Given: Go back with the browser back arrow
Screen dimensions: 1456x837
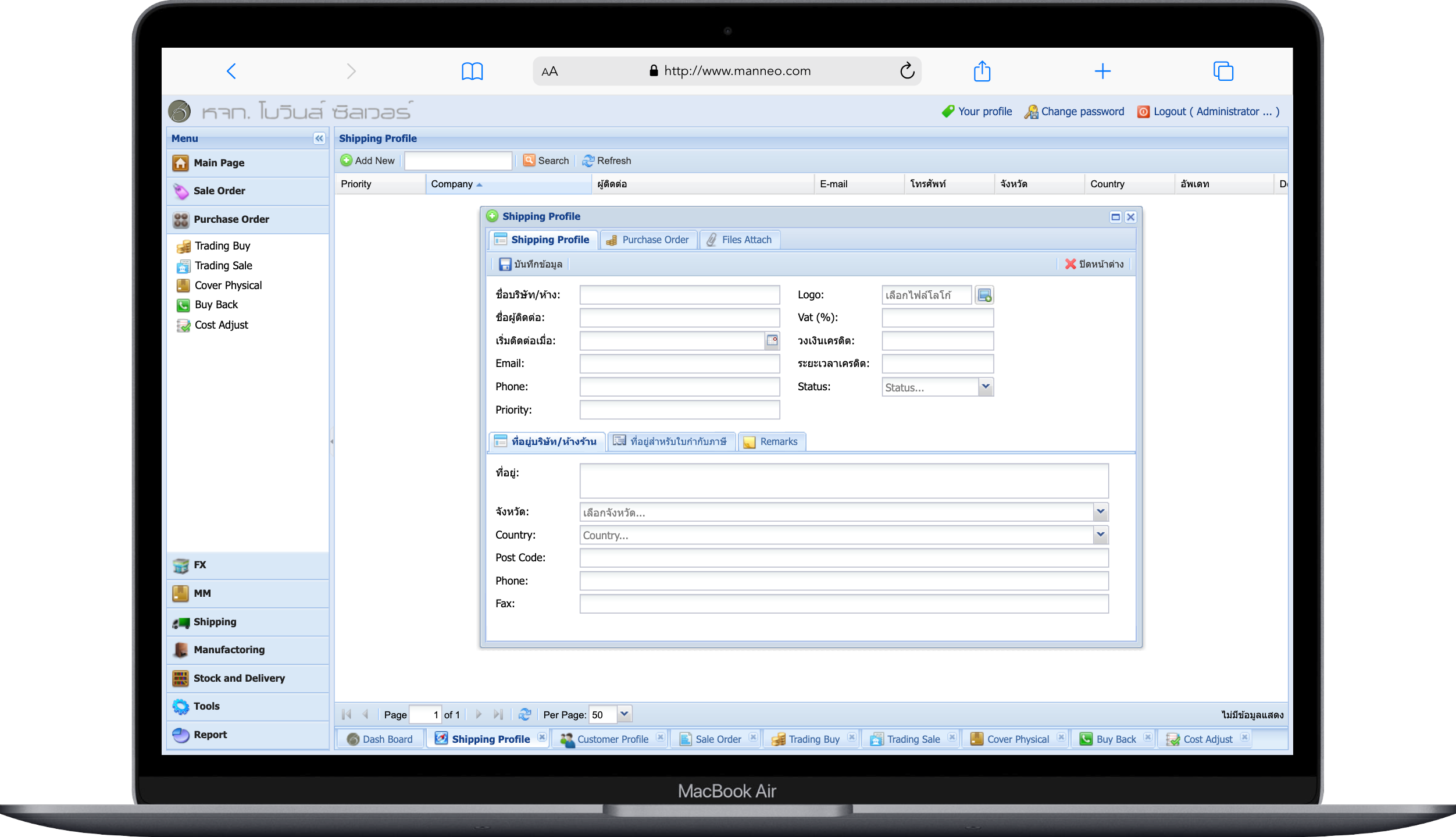Looking at the screenshot, I should click(x=231, y=71).
